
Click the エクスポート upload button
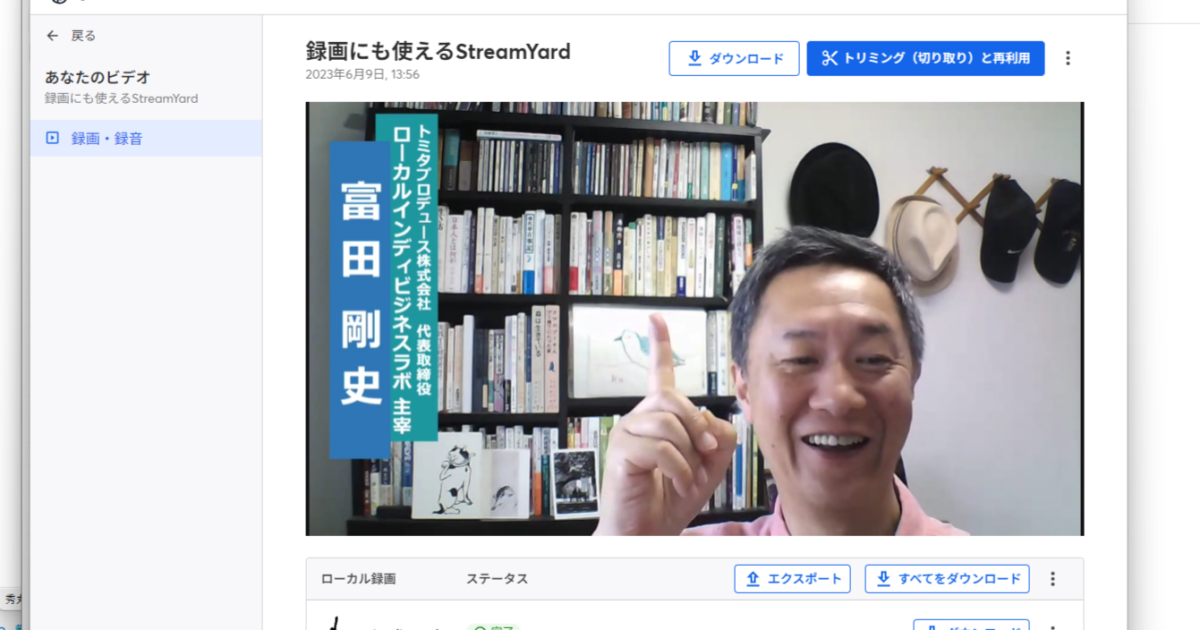tap(792, 578)
